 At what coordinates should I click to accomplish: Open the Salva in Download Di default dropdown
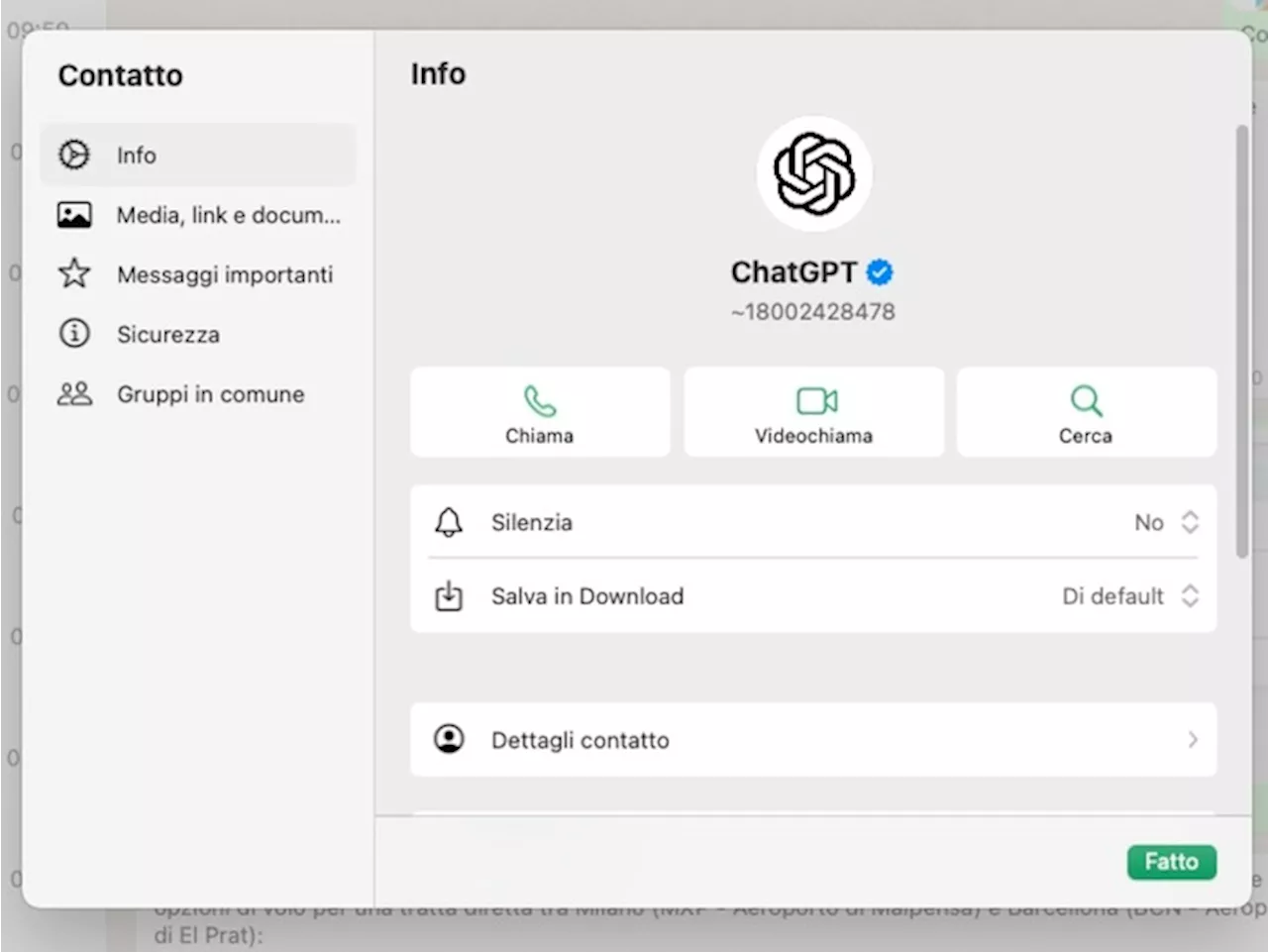[x=1130, y=596]
